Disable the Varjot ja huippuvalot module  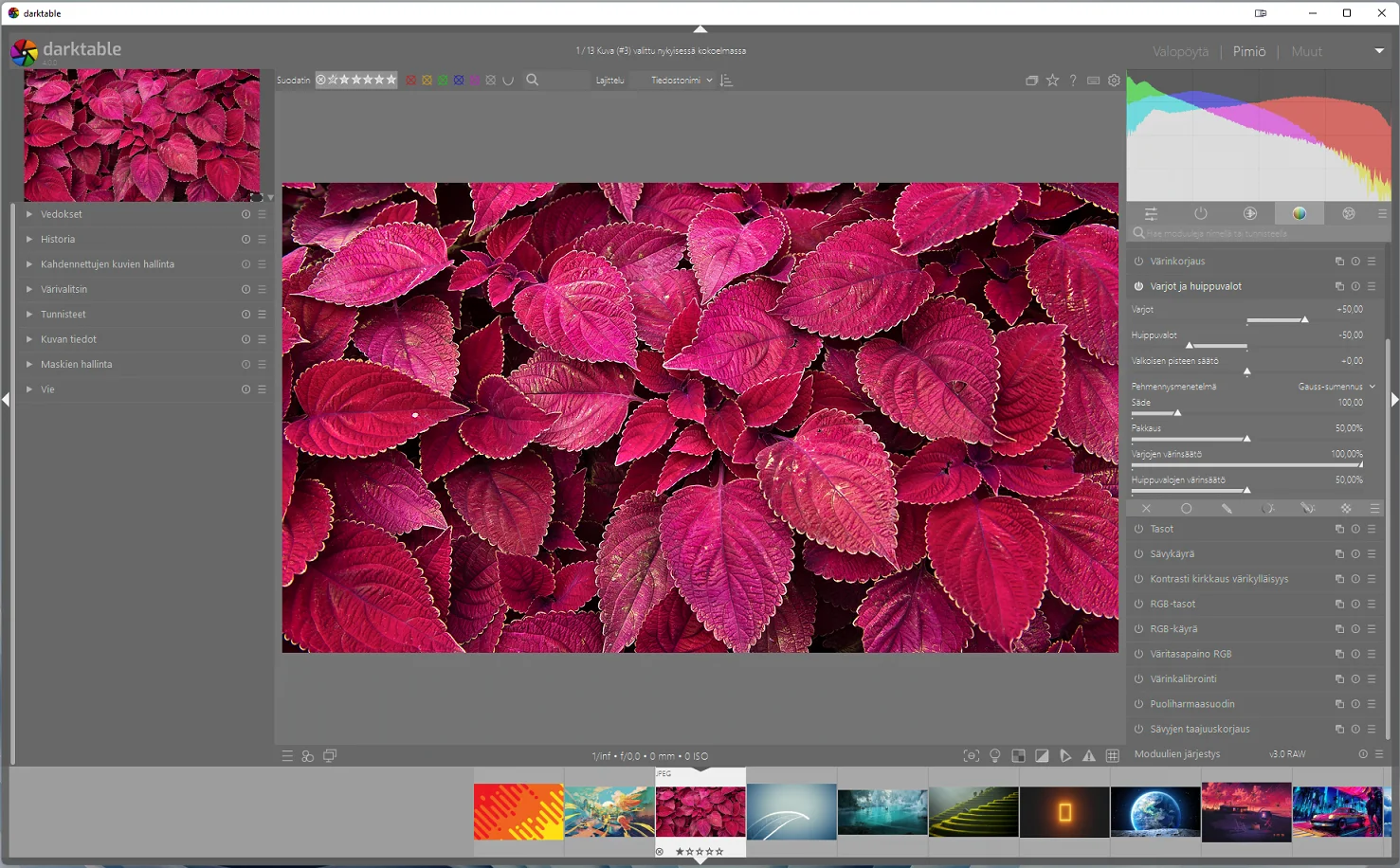coord(1138,286)
